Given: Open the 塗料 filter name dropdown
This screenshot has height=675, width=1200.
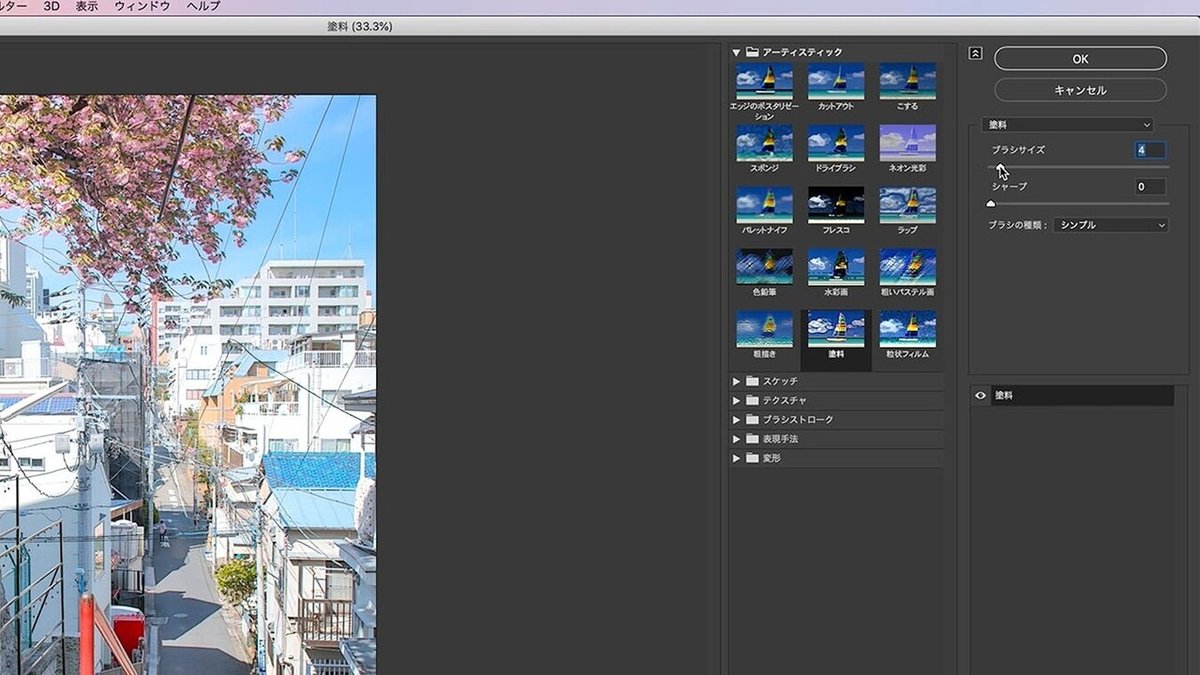Looking at the screenshot, I should pyautogui.click(x=1067, y=125).
